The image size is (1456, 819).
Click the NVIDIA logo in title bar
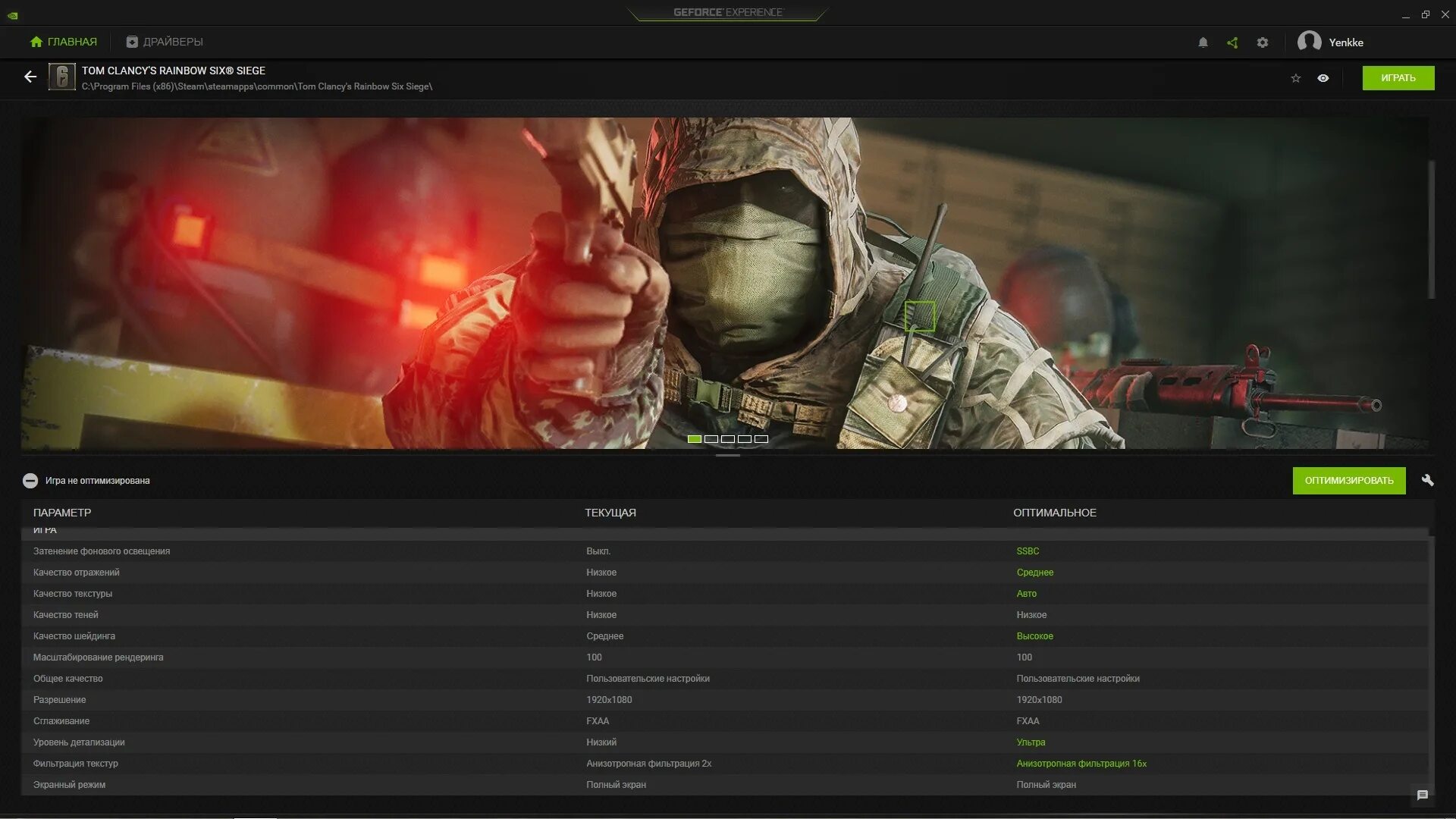pyautogui.click(x=13, y=15)
